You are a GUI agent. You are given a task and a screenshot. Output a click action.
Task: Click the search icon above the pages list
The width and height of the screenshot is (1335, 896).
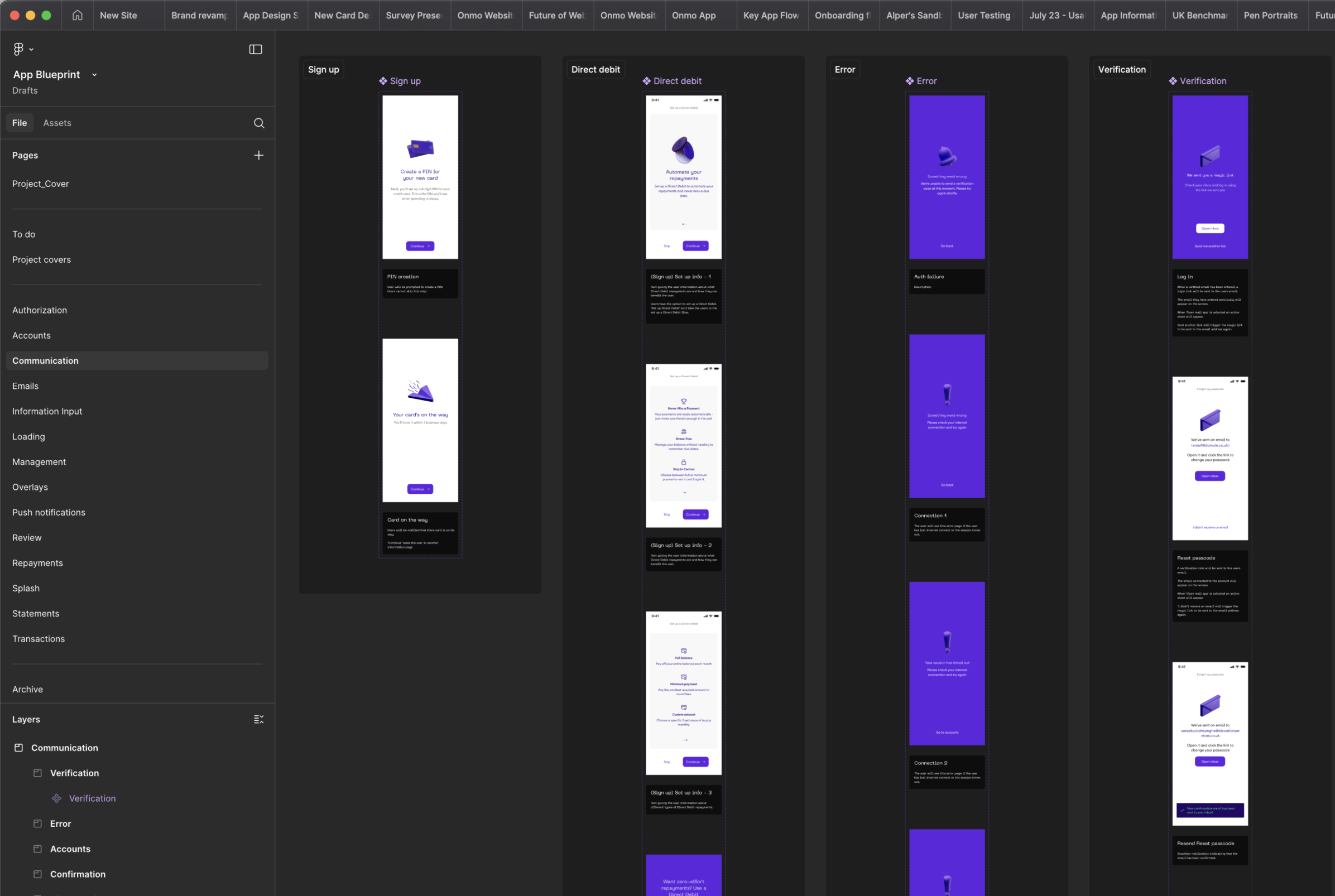(x=259, y=123)
